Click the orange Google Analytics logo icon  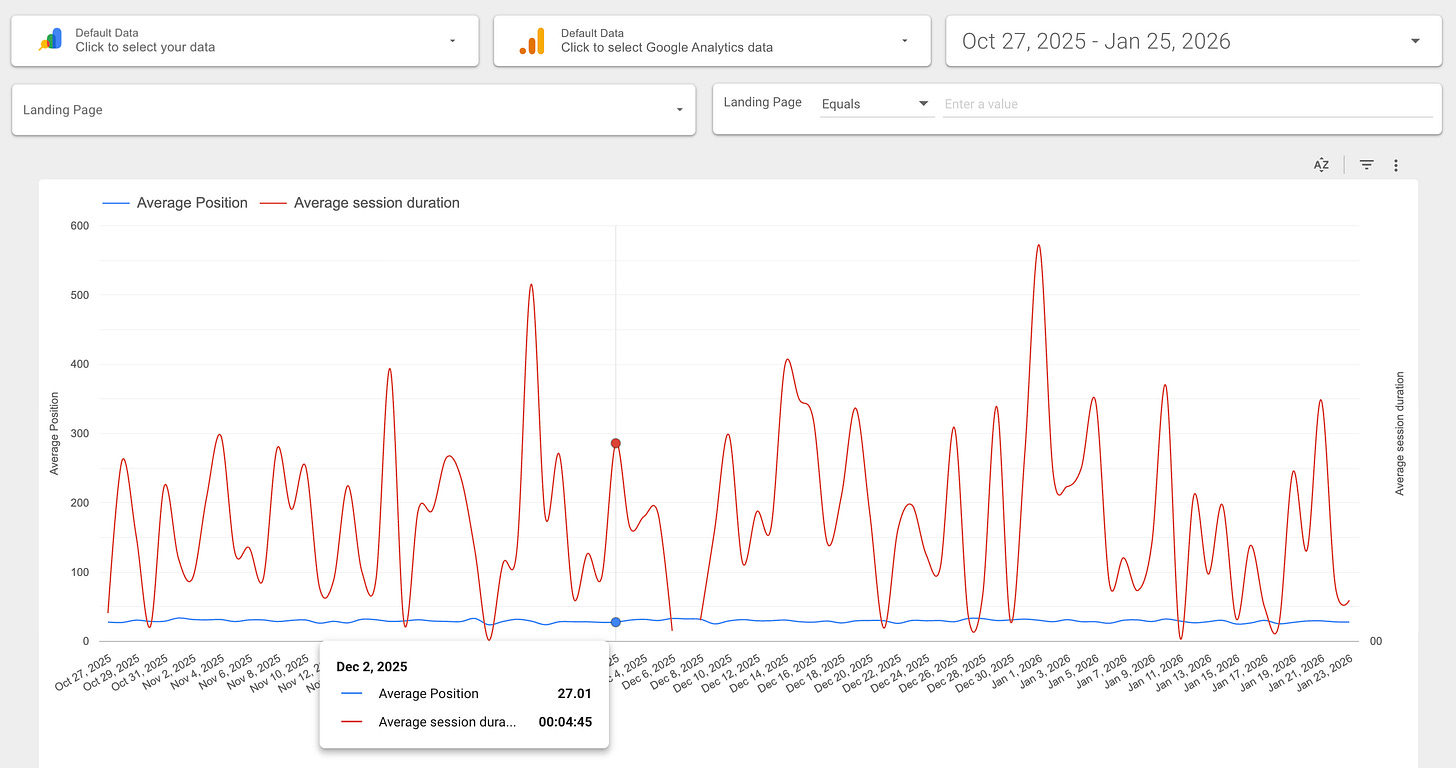pos(532,40)
